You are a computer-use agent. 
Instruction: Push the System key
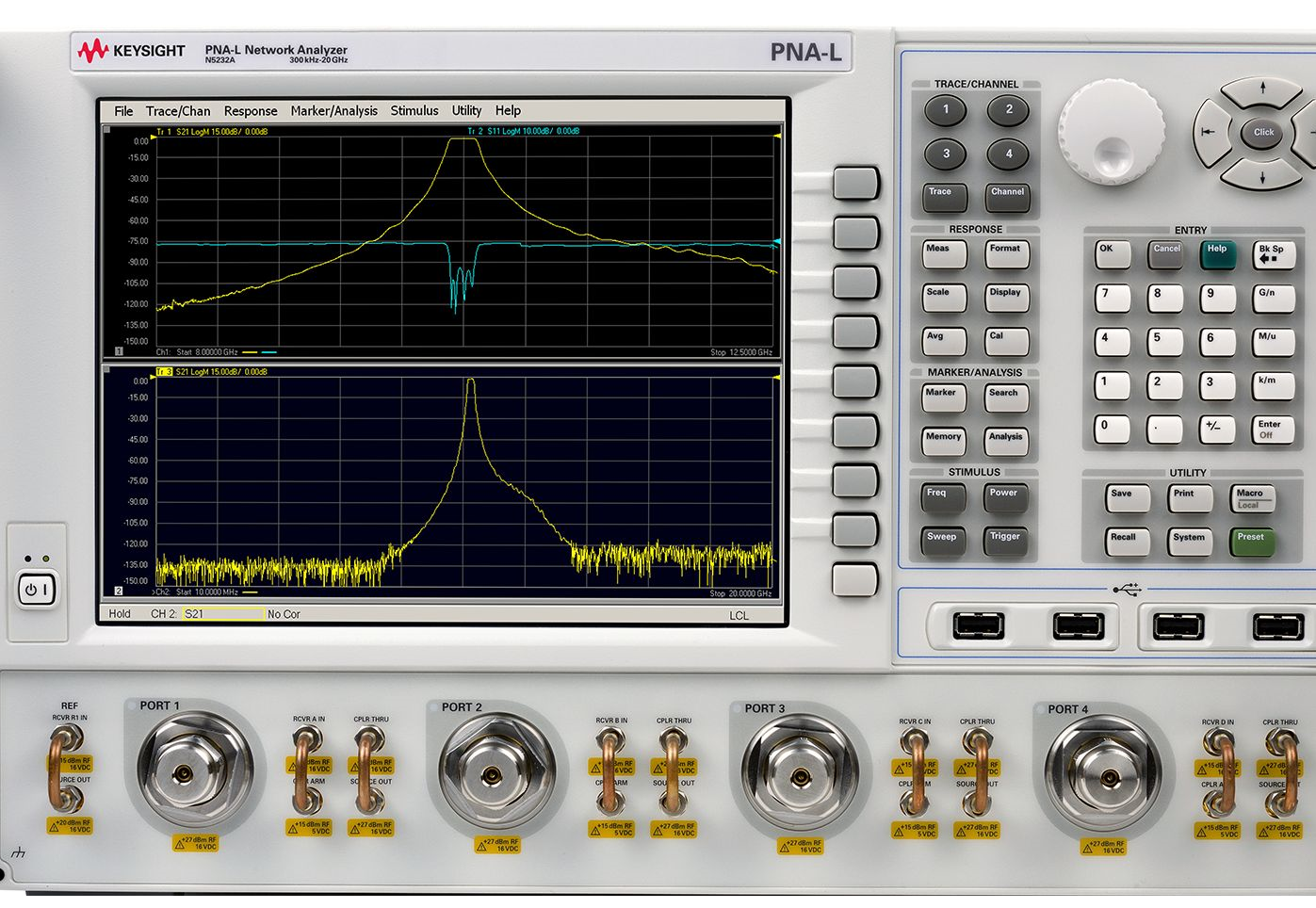(x=1191, y=542)
